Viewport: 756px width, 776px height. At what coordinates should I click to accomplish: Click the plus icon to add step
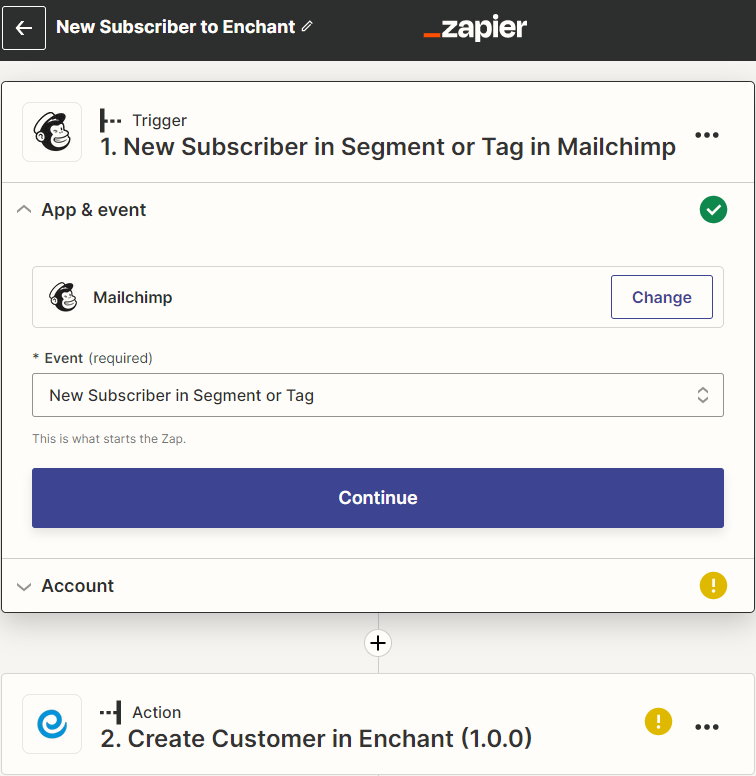pos(378,643)
